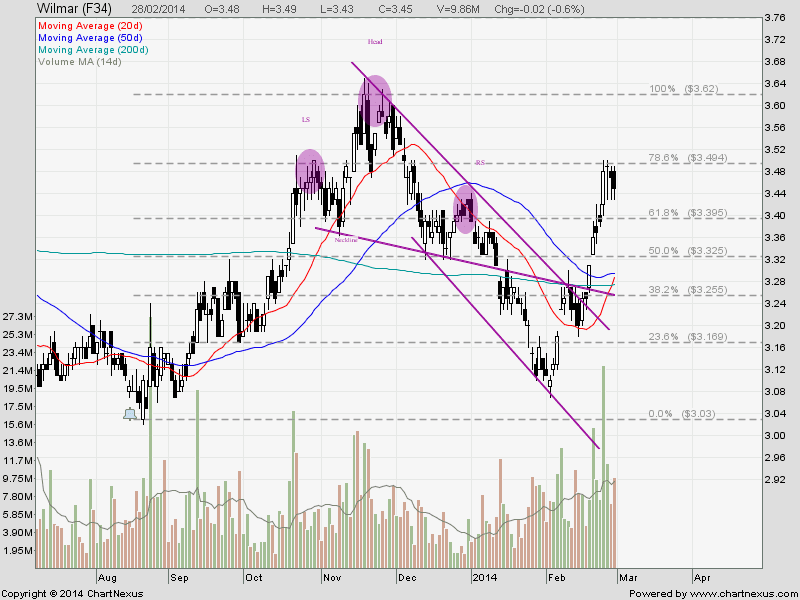Click the alert bell icon on the chart
Image resolution: width=800 pixels, height=600 pixels.
pos(130,414)
